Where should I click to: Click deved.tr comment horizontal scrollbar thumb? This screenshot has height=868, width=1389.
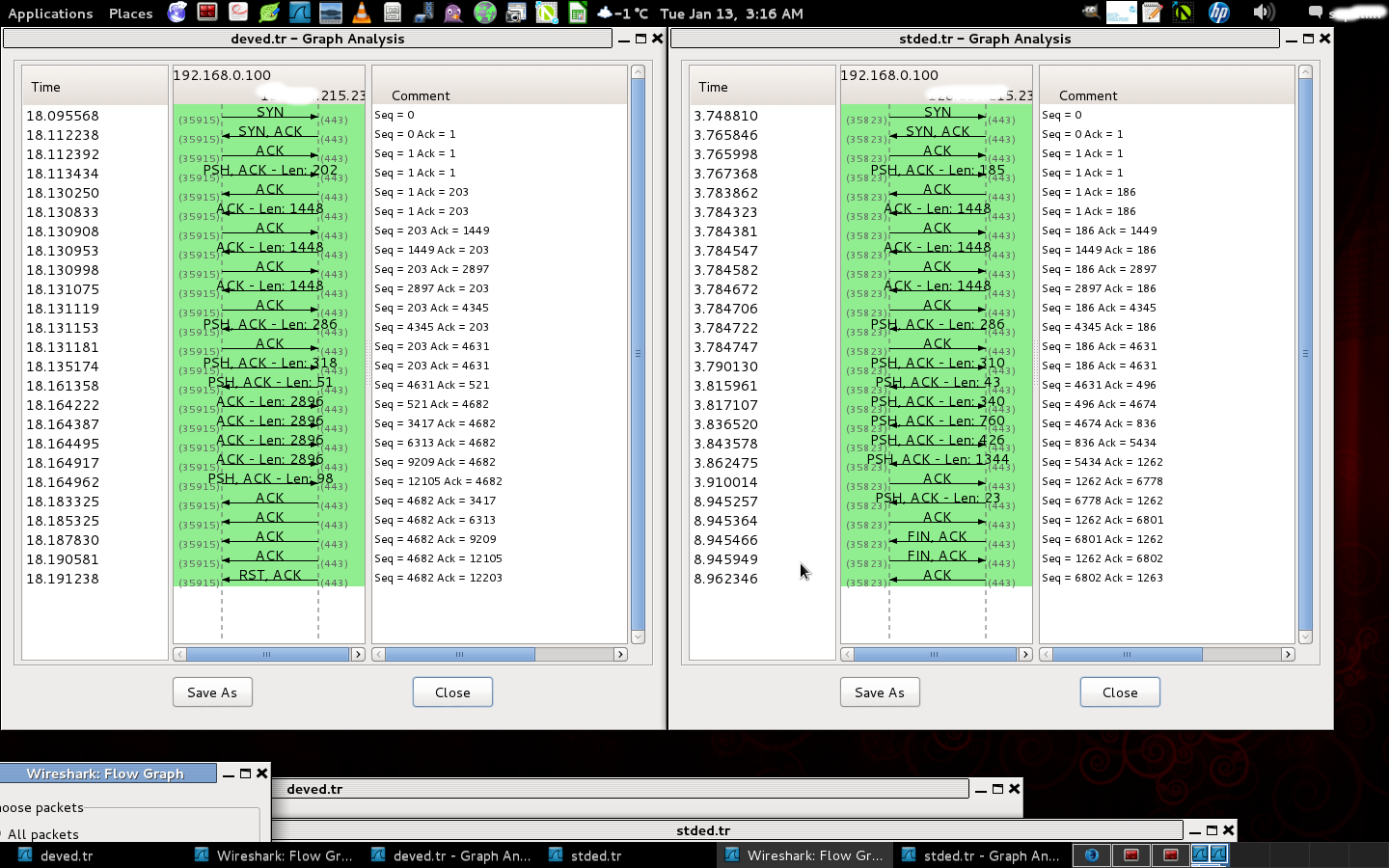[460, 655]
